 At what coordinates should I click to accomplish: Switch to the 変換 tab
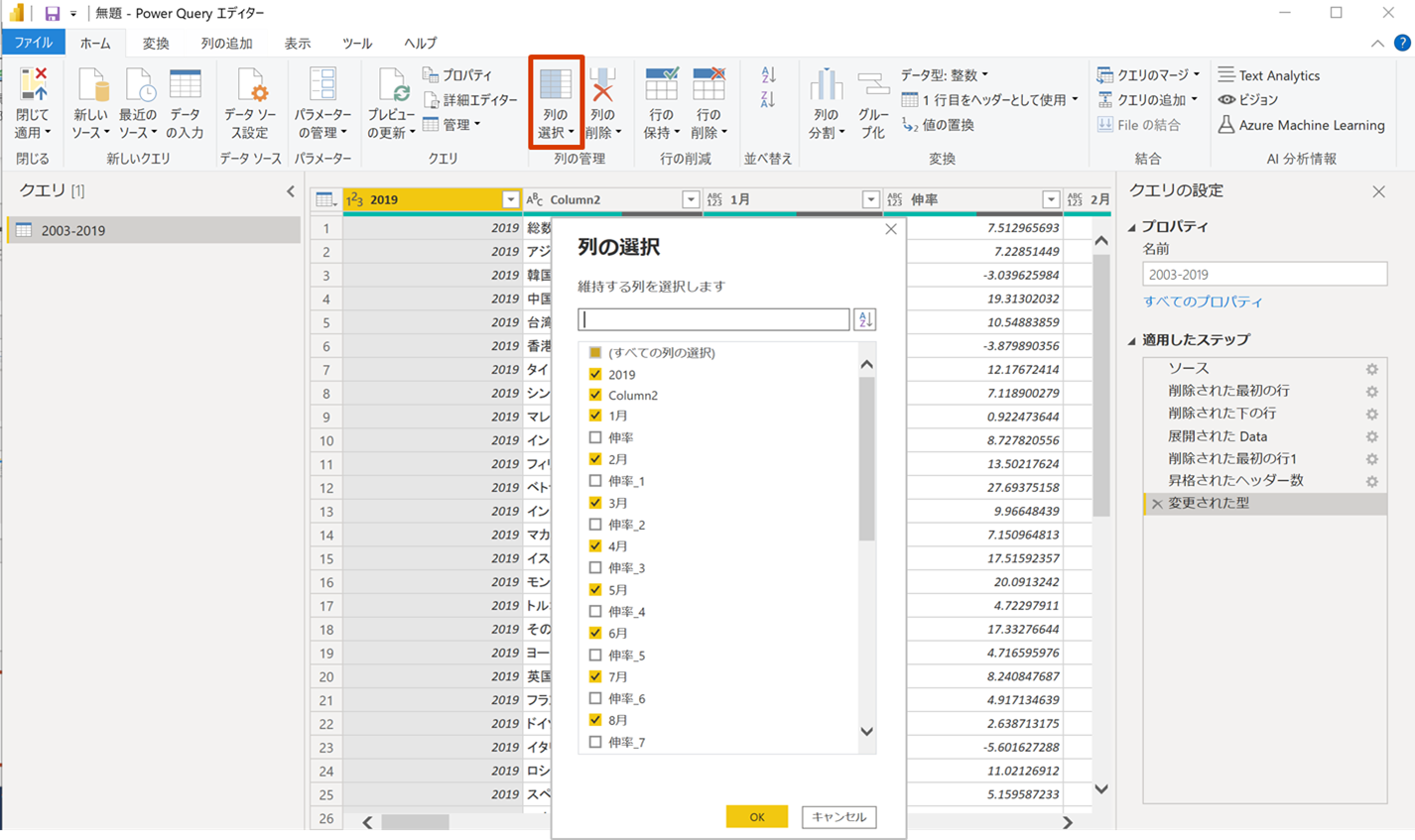[156, 43]
